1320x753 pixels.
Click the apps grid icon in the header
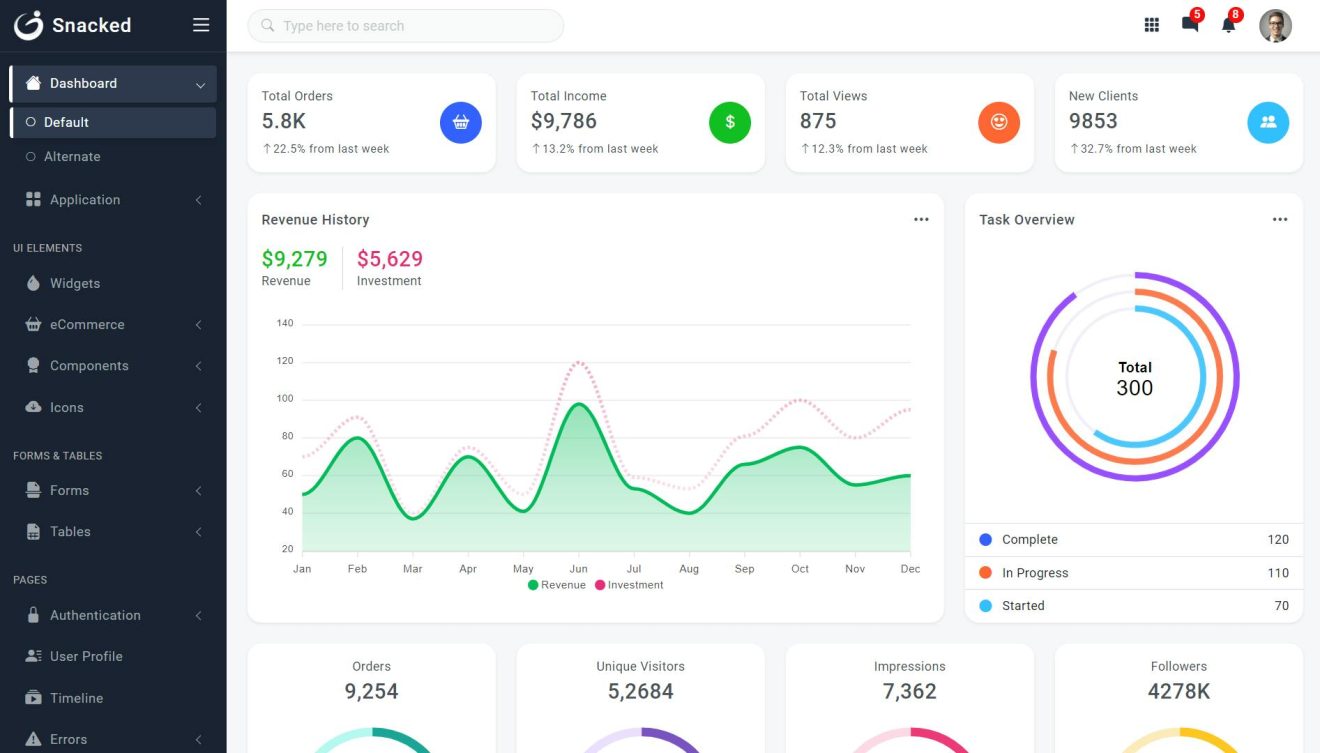[1151, 25]
